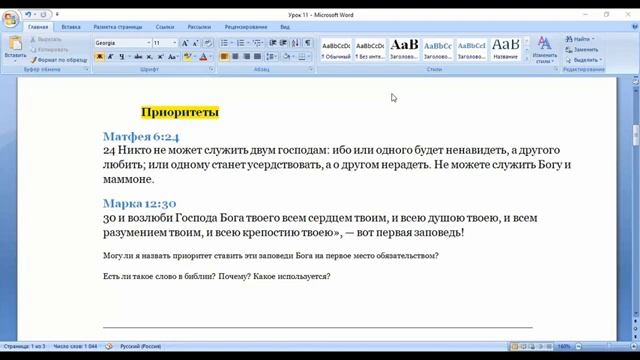Click the Sort (A-Z) icon
The height and width of the screenshot is (360, 640).
pyautogui.click(x=295, y=43)
